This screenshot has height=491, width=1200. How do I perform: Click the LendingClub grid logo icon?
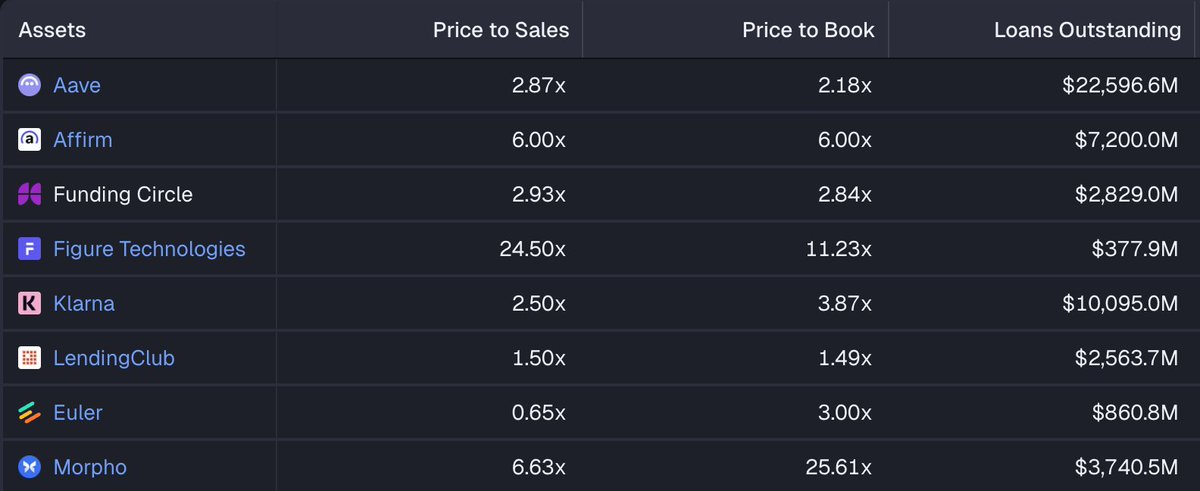click(29, 358)
